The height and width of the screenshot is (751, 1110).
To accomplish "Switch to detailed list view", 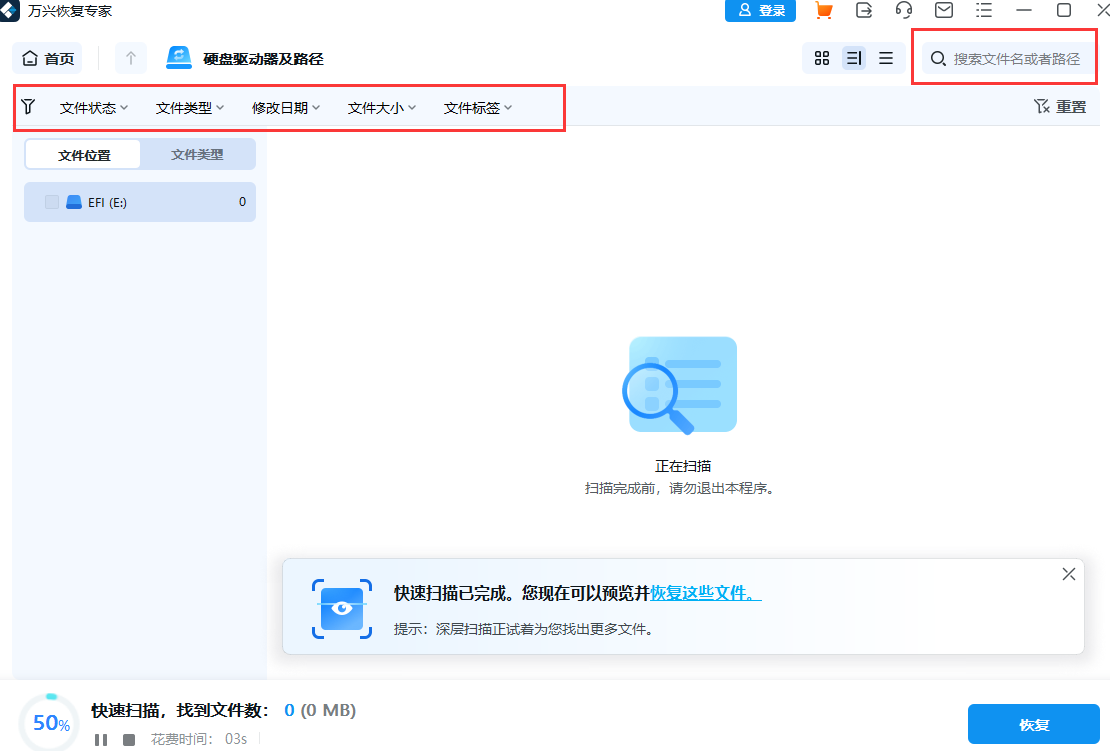I will click(x=854, y=58).
